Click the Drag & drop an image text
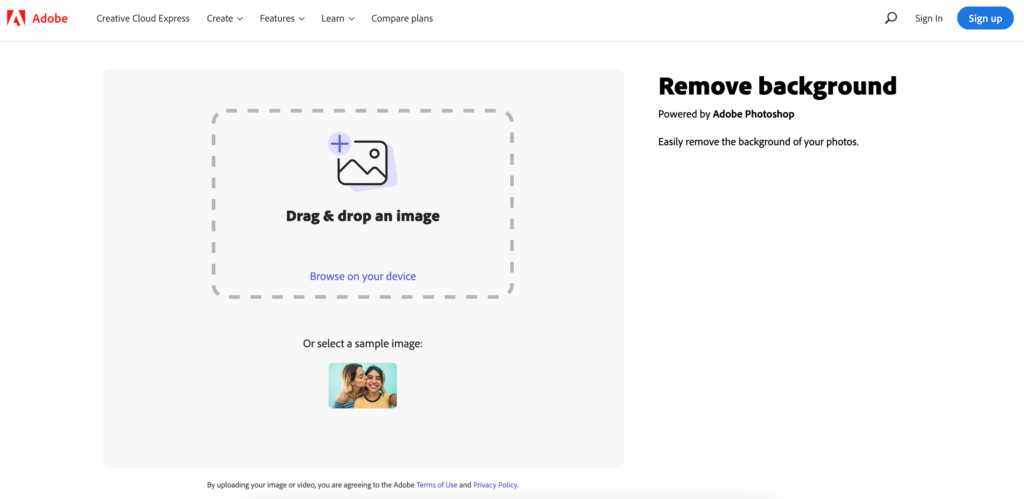Image resolution: width=1024 pixels, height=499 pixels. [x=362, y=216]
